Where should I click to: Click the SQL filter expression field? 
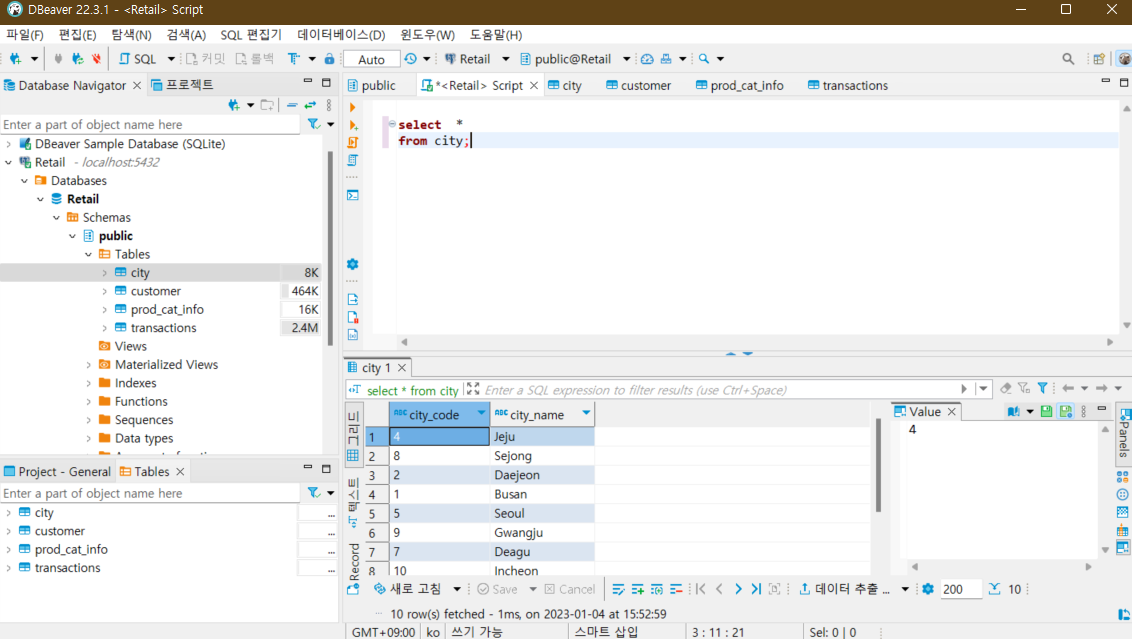pyautogui.click(x=722, y=390)
